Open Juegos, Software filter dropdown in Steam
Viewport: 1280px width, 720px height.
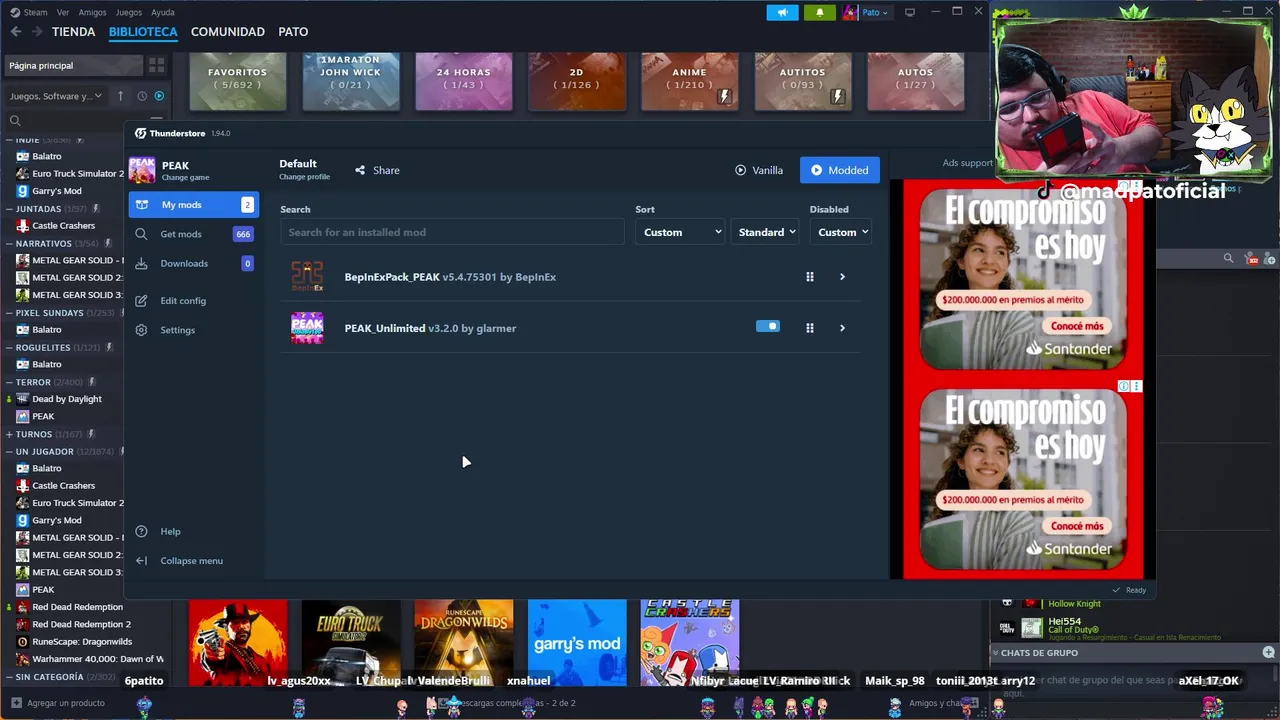click(x=56, y=96)
